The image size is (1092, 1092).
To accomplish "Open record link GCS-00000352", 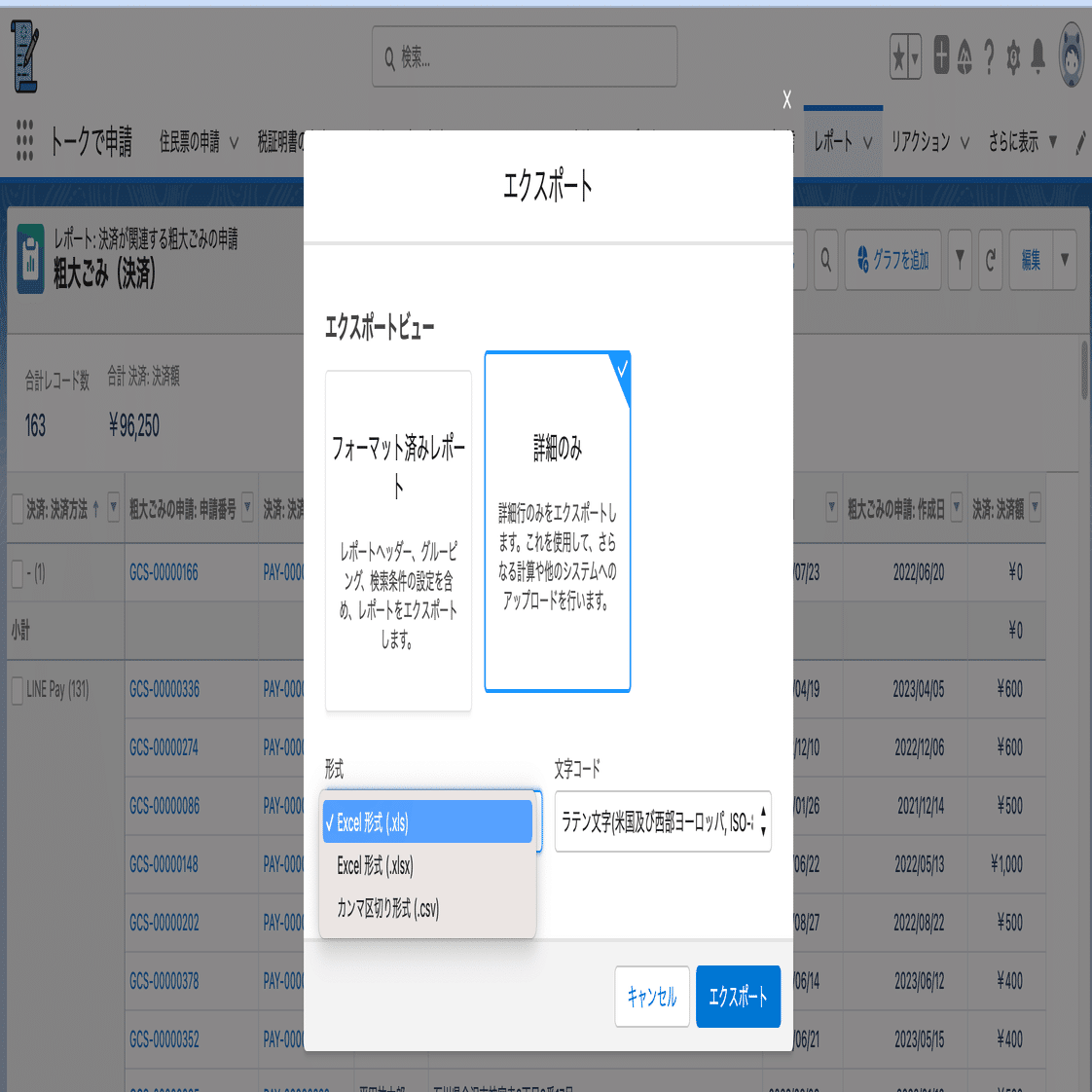I will pos(164,1041).
